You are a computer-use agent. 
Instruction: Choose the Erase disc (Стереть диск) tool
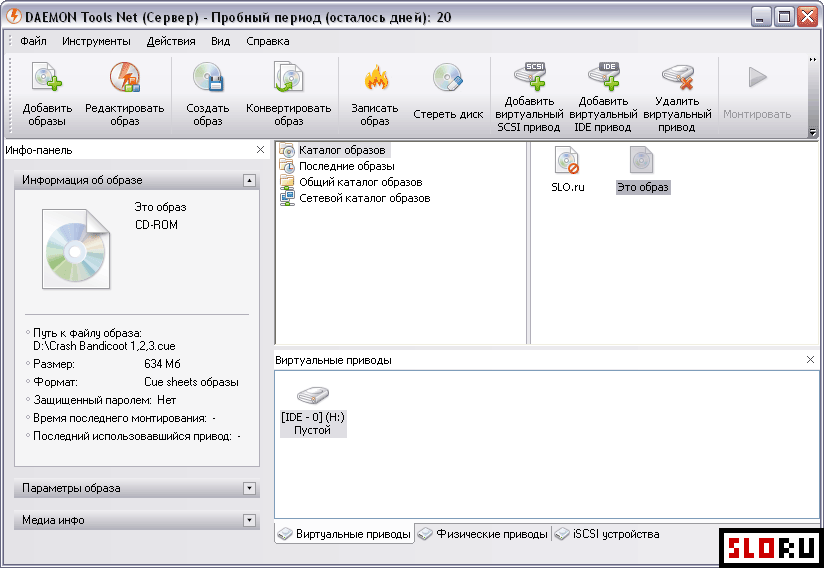click(448, 77)
